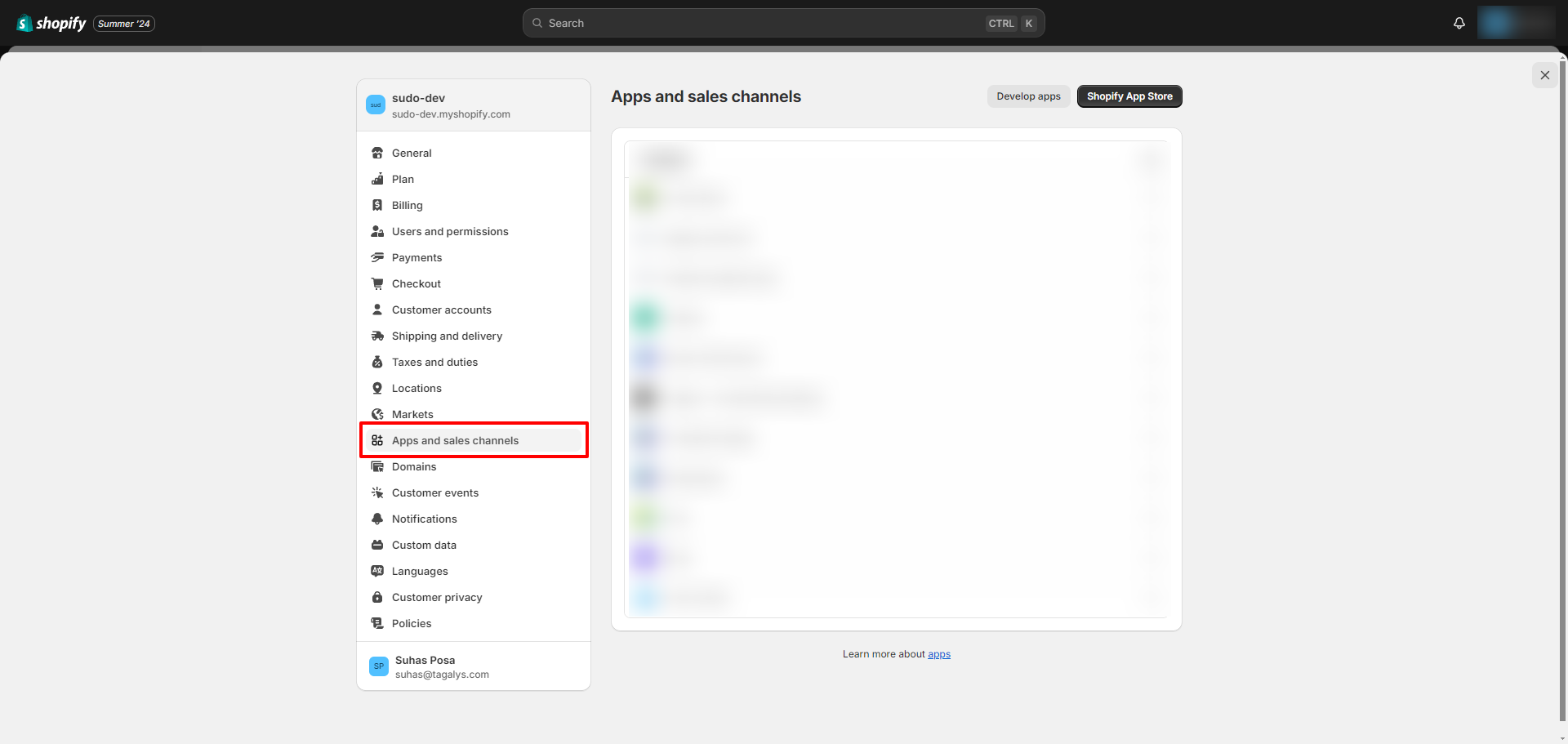Click the SP user avatar
The width and height of the screenshot is (1568, 744).
point(379,666)
